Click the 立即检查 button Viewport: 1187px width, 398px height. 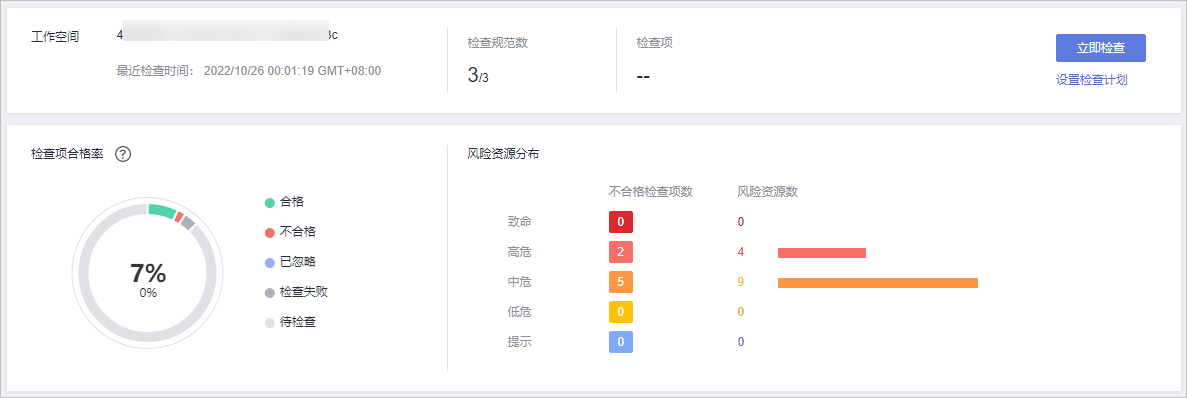click(1101, 48)
